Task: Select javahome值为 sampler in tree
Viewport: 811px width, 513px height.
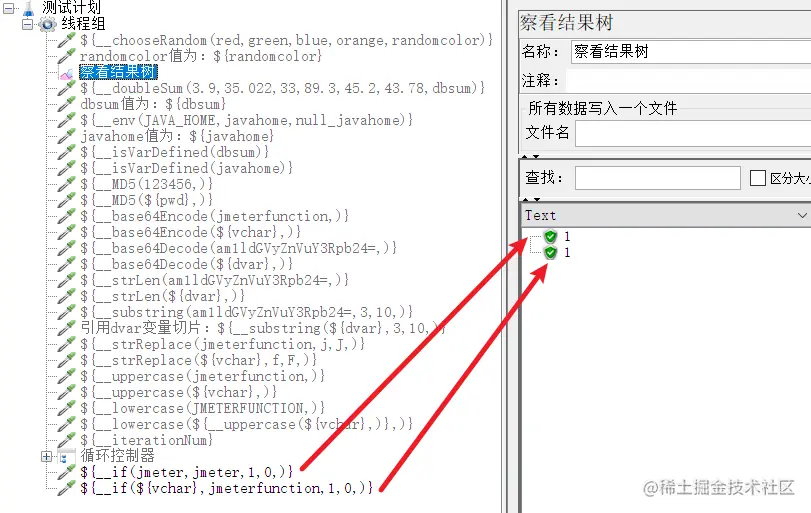Action: (x=177, y=137)
